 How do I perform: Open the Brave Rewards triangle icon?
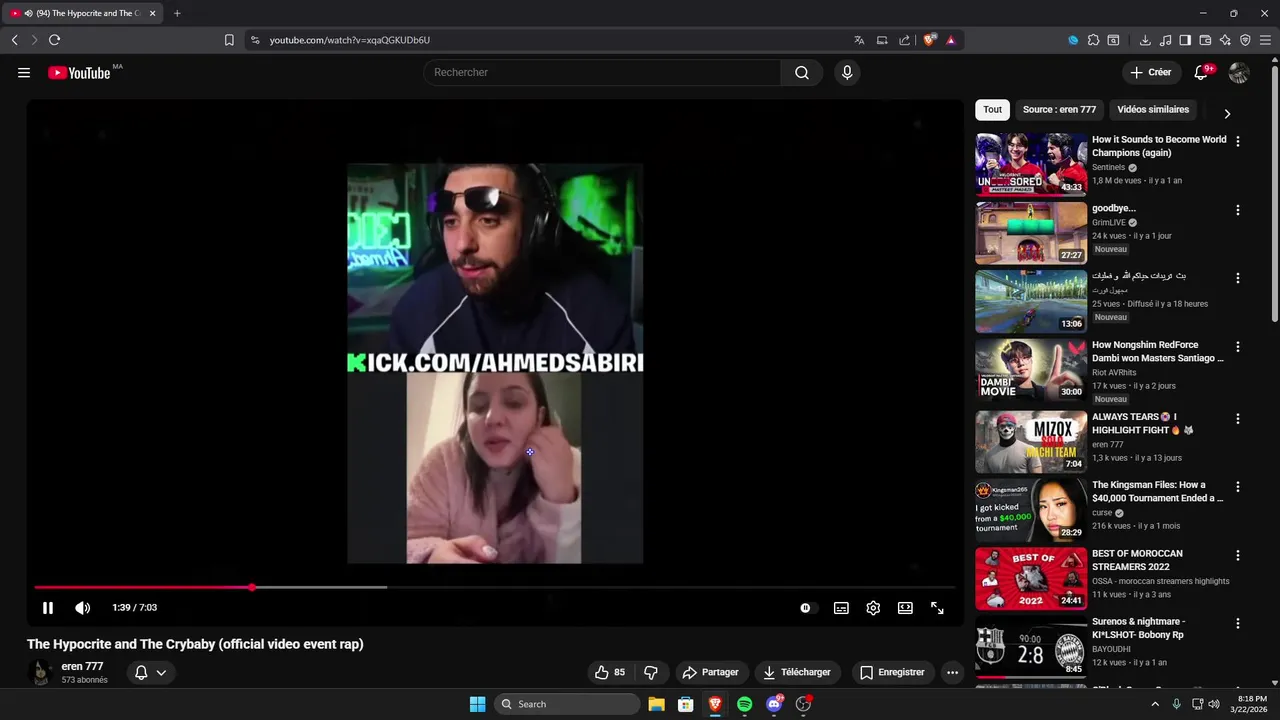[x=951, y=40]
